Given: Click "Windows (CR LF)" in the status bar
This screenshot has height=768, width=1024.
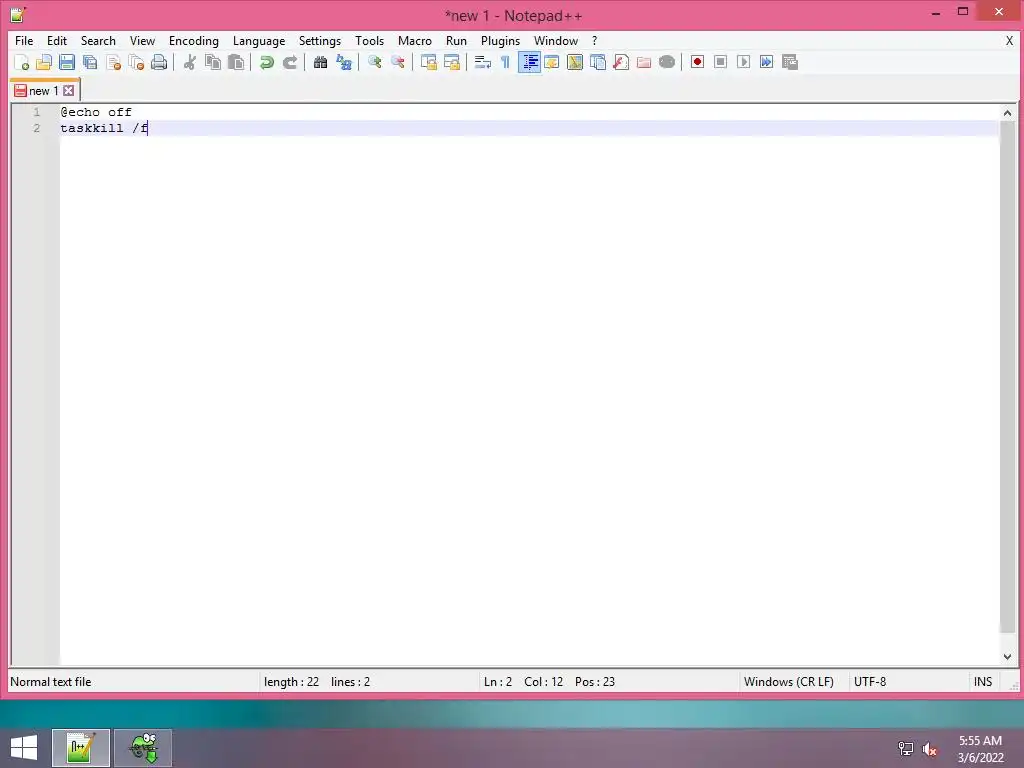Looking at the screenshot, I should 789,682.
